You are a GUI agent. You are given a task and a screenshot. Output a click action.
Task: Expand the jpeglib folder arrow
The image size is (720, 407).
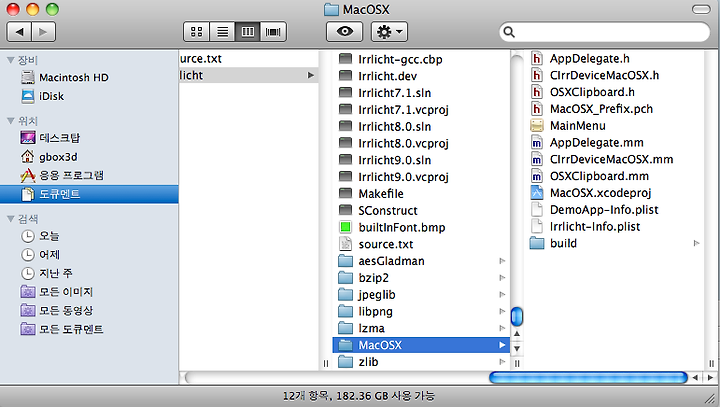502,294
